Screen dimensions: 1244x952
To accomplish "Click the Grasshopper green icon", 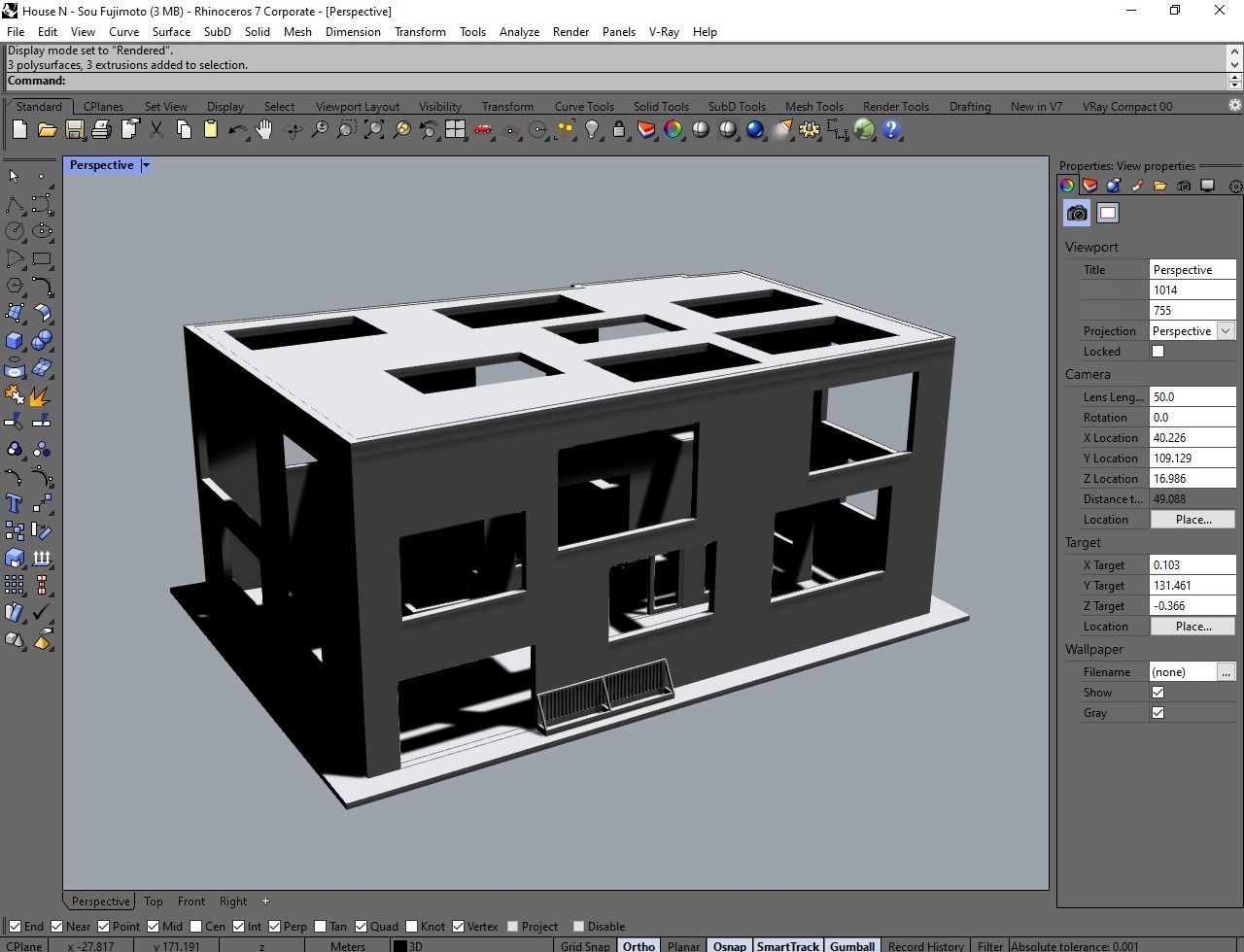I will 863,129.
